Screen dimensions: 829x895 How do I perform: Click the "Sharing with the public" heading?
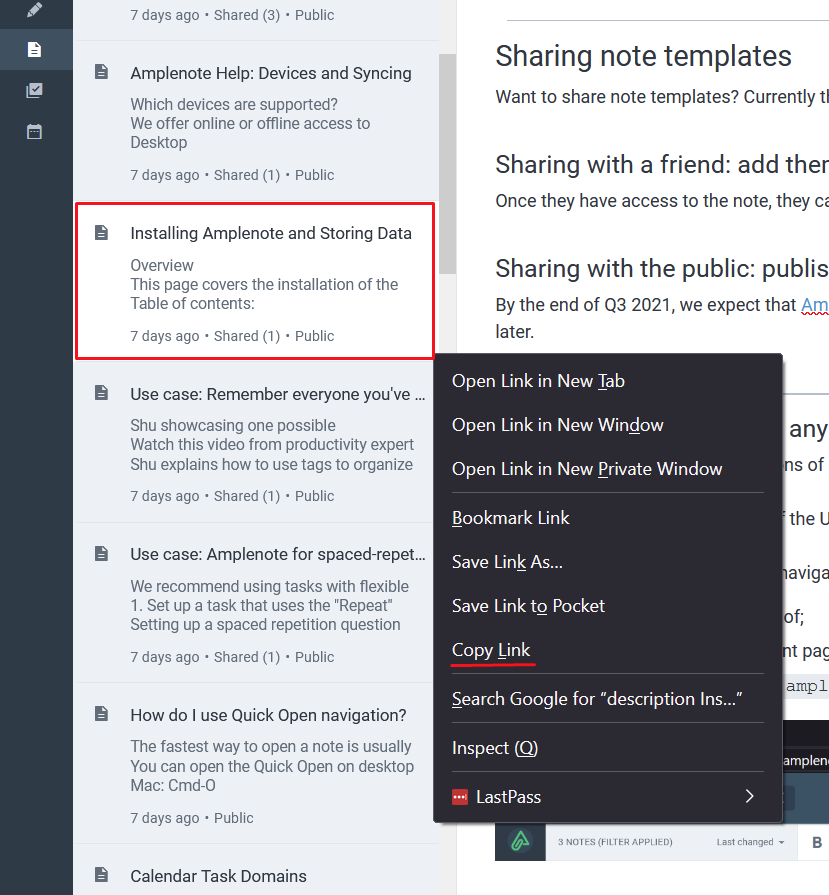(x=662, y=268)
